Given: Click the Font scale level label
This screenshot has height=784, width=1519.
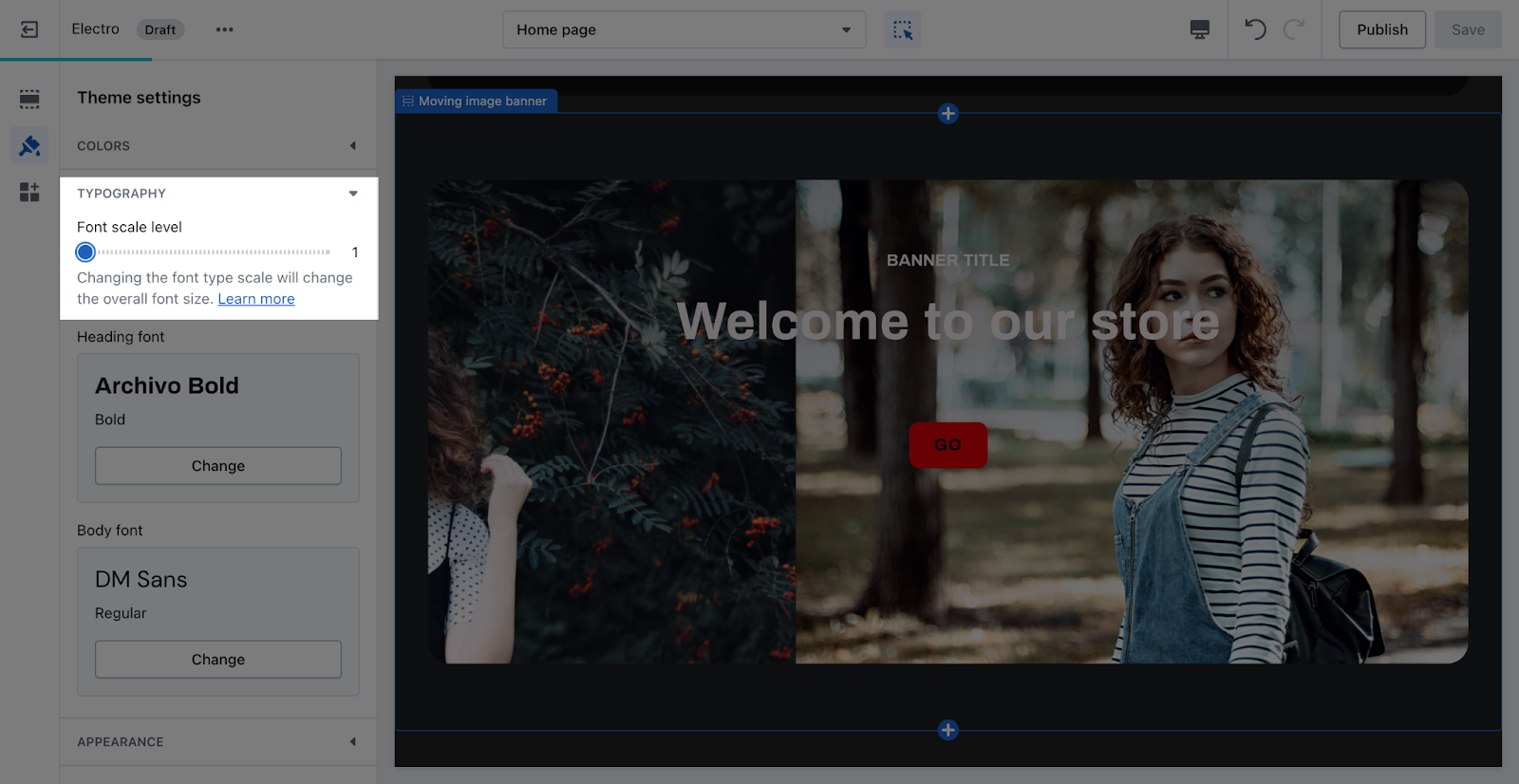Looking at the screenshot, I should (129, 227).
